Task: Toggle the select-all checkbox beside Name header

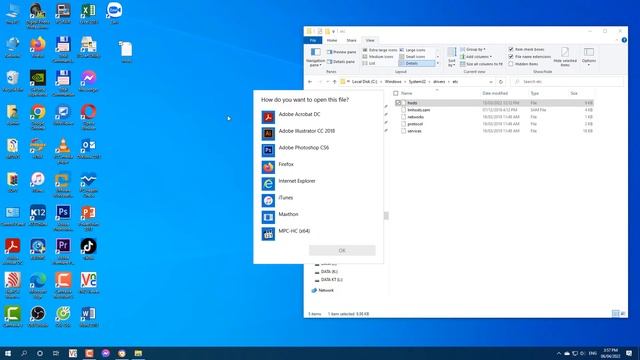Action: (x=396, y=93)
